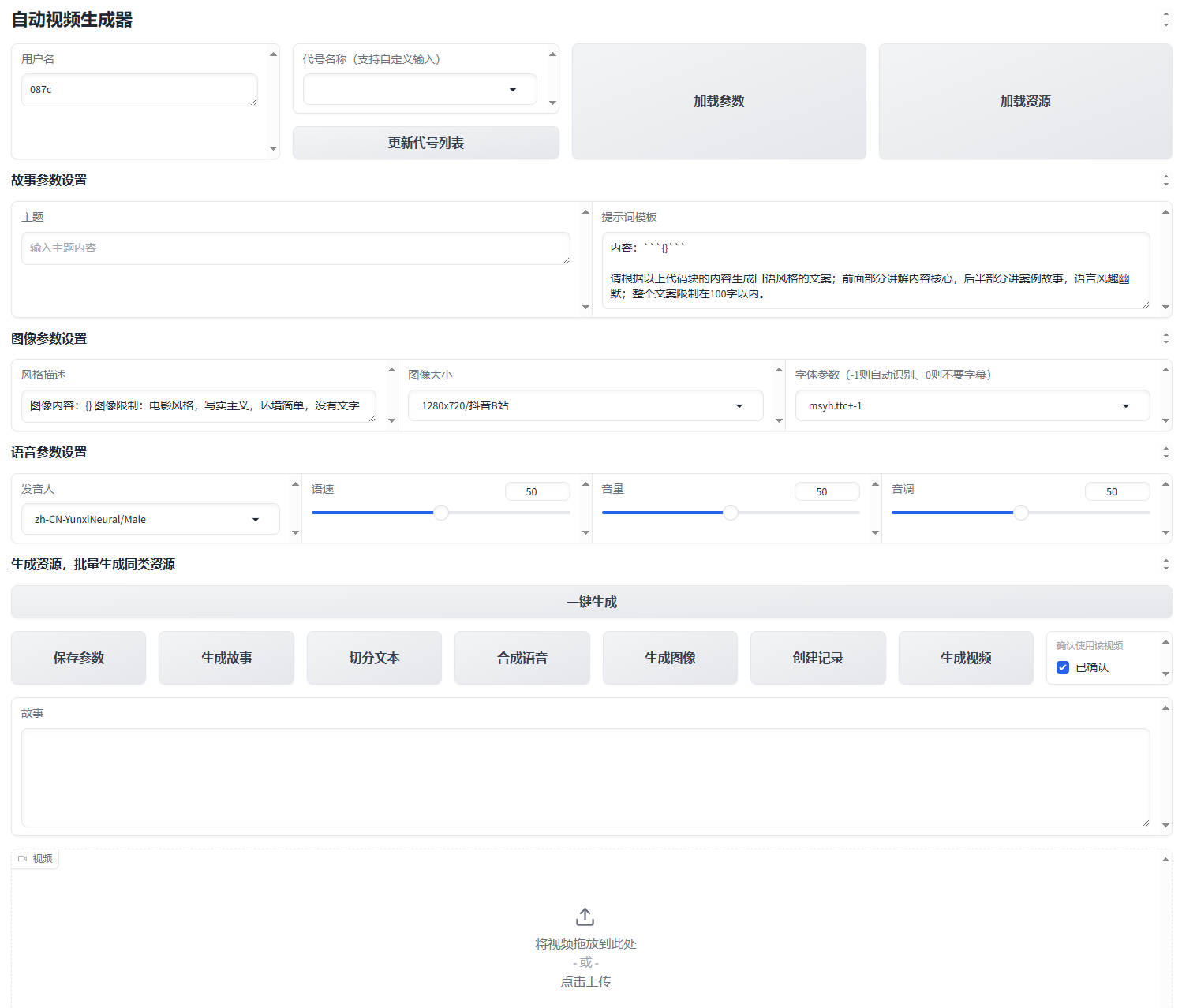Screen dimensions: 1182x1008
Task: Open the 图像大小 dropdown
Action: pyautogui.click(x=585, y=405)
